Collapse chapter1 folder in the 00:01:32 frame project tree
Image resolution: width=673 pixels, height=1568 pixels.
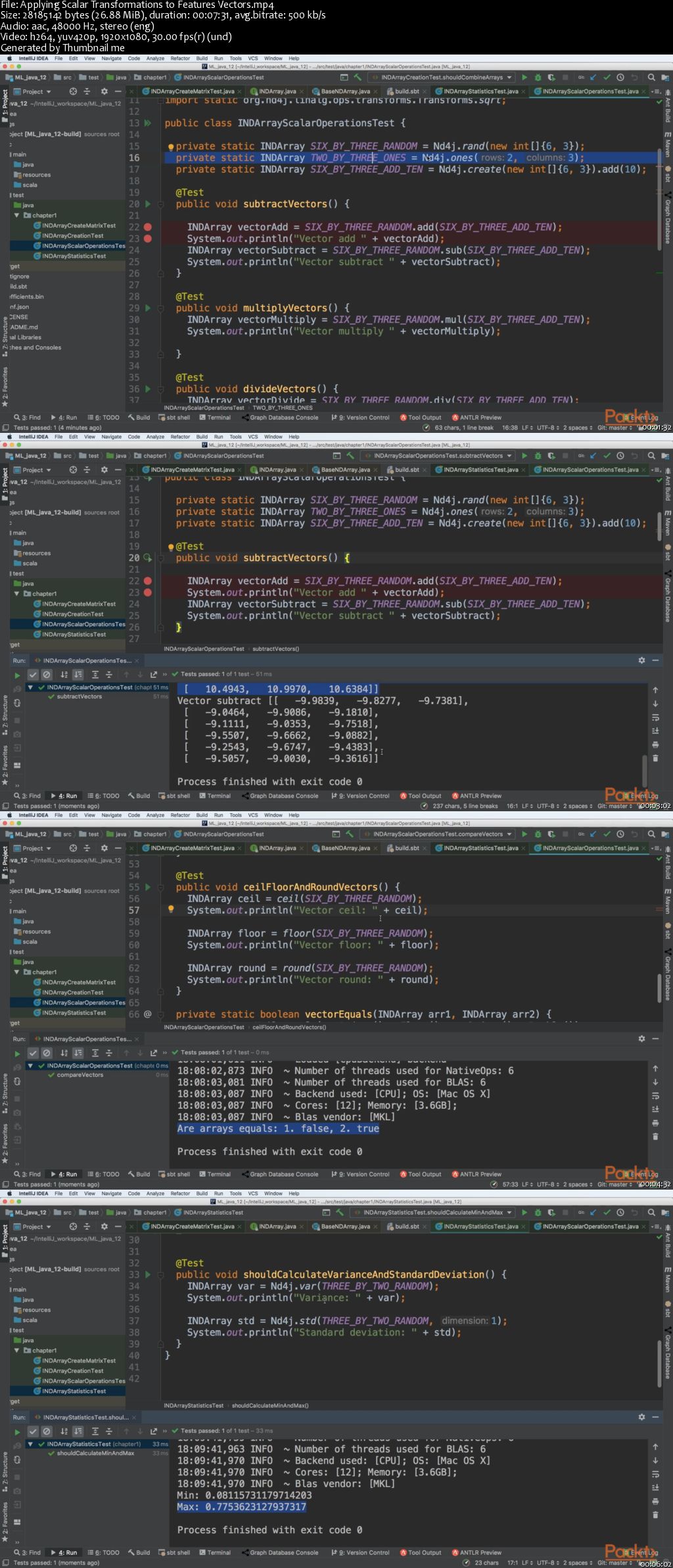17,215
